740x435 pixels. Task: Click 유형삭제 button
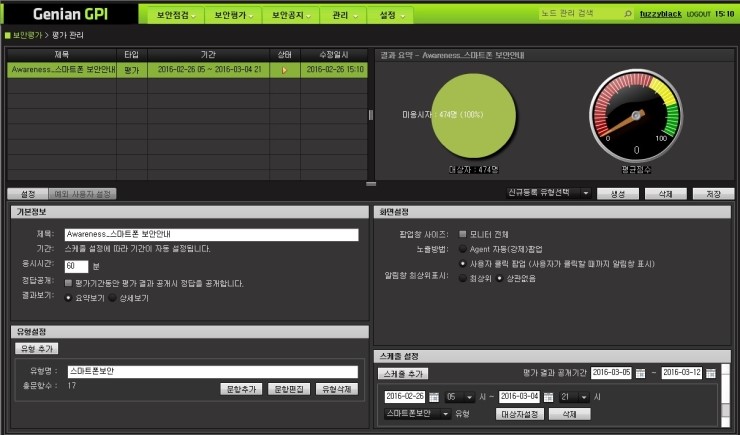pos(336,389)
